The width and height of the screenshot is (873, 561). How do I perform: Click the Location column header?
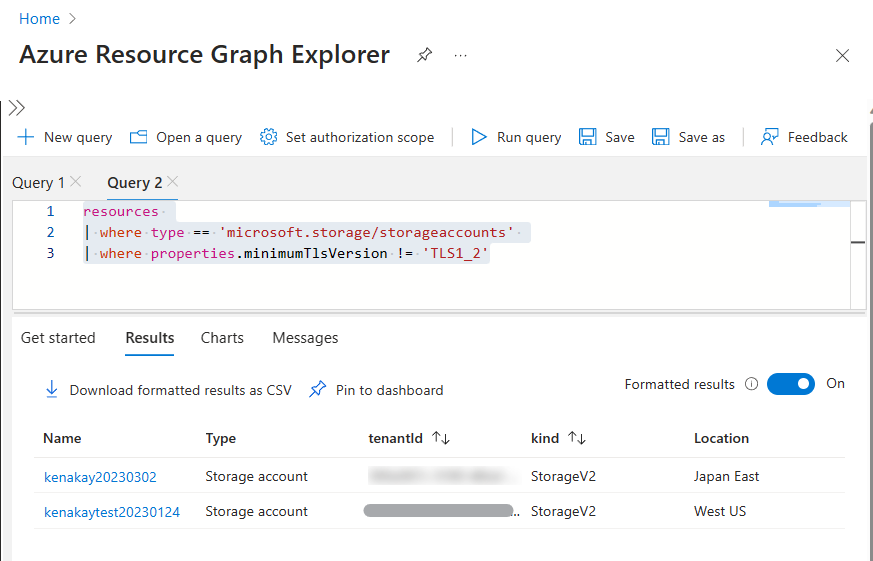721,439
